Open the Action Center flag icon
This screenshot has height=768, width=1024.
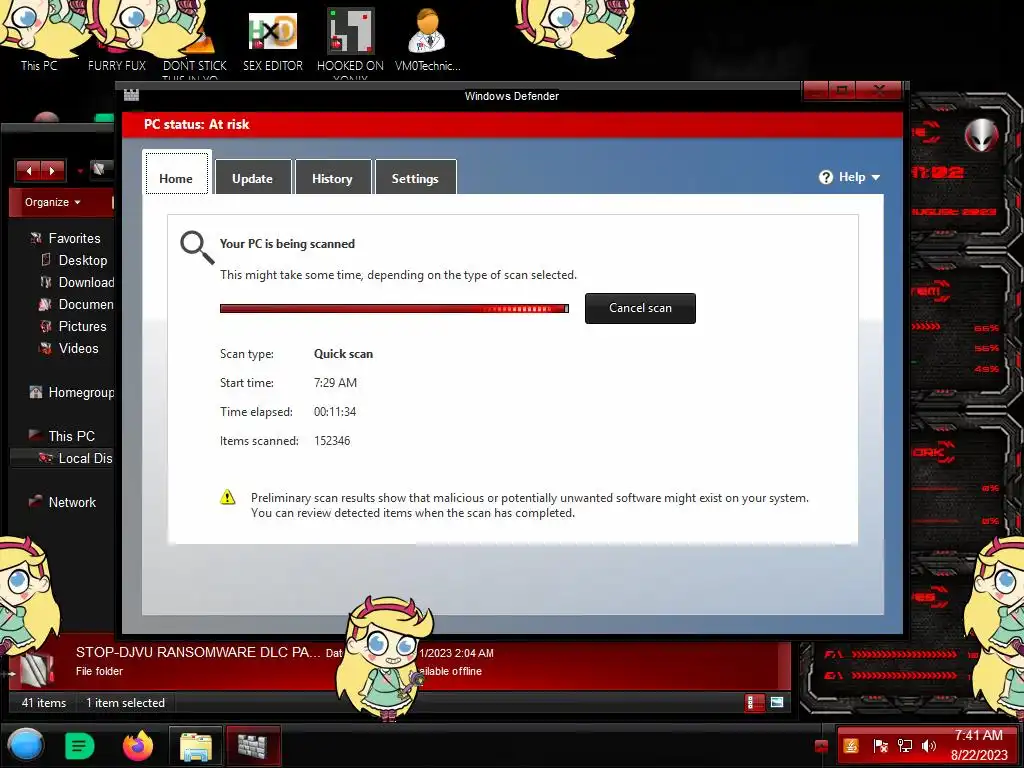coord(880,745)
